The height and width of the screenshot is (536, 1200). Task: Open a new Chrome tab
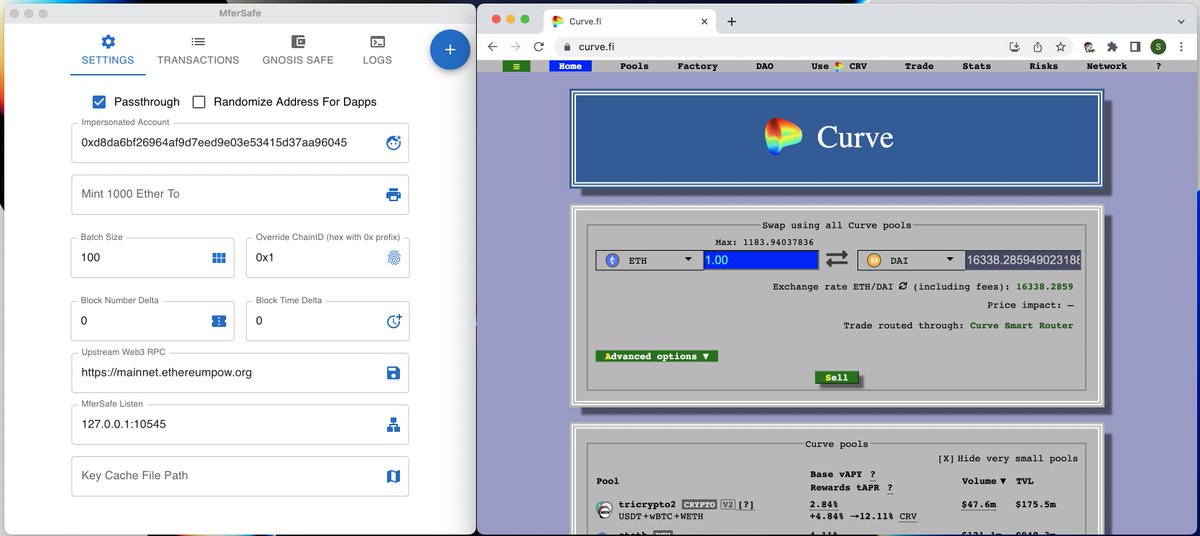tap(732, 21)
